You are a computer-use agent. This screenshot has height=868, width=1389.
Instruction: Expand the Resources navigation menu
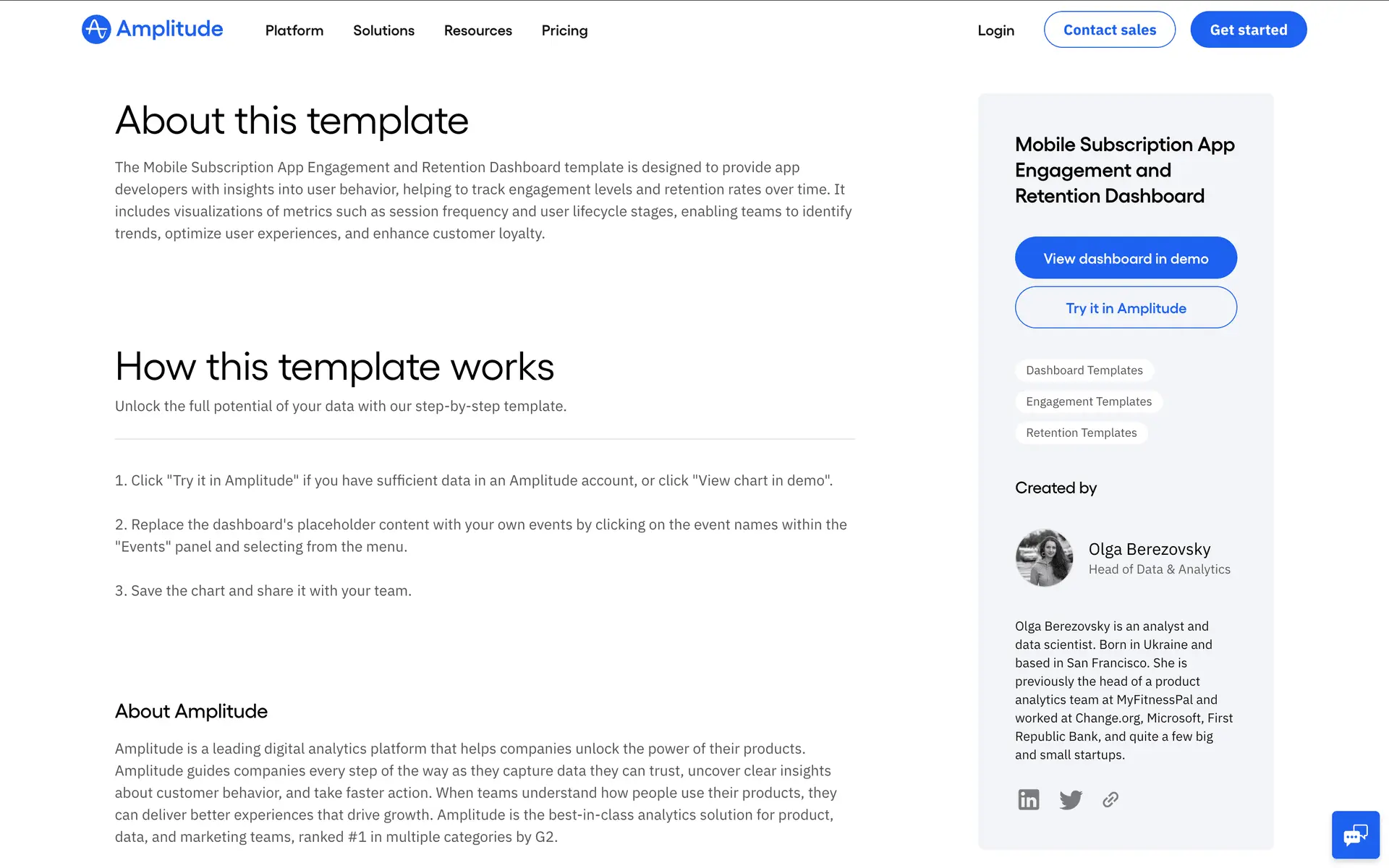click(477, 30)
